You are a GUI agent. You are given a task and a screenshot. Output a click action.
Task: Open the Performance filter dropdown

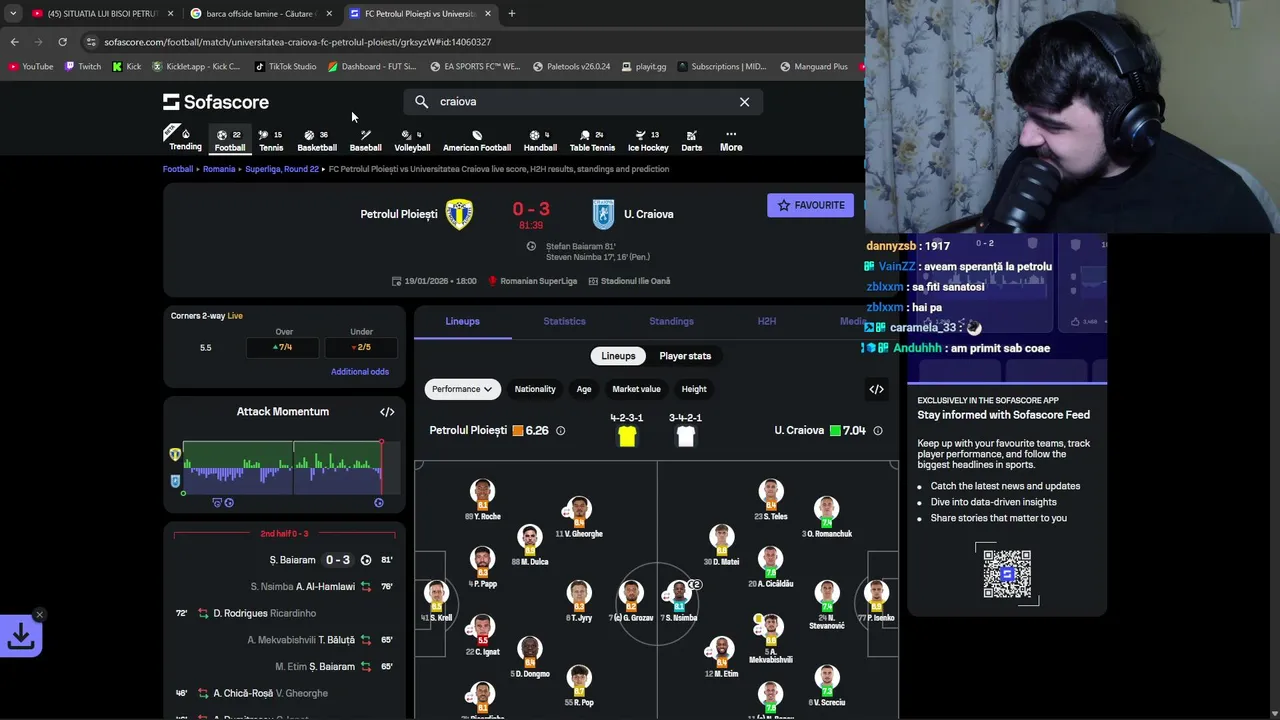462,389
